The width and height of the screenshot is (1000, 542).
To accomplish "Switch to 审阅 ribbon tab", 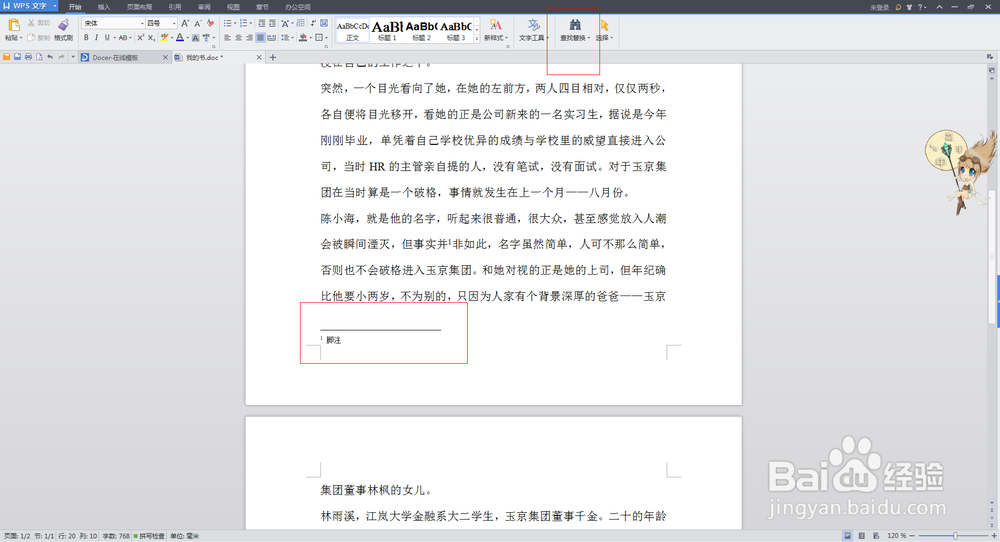I will click(x=204, y=7).
